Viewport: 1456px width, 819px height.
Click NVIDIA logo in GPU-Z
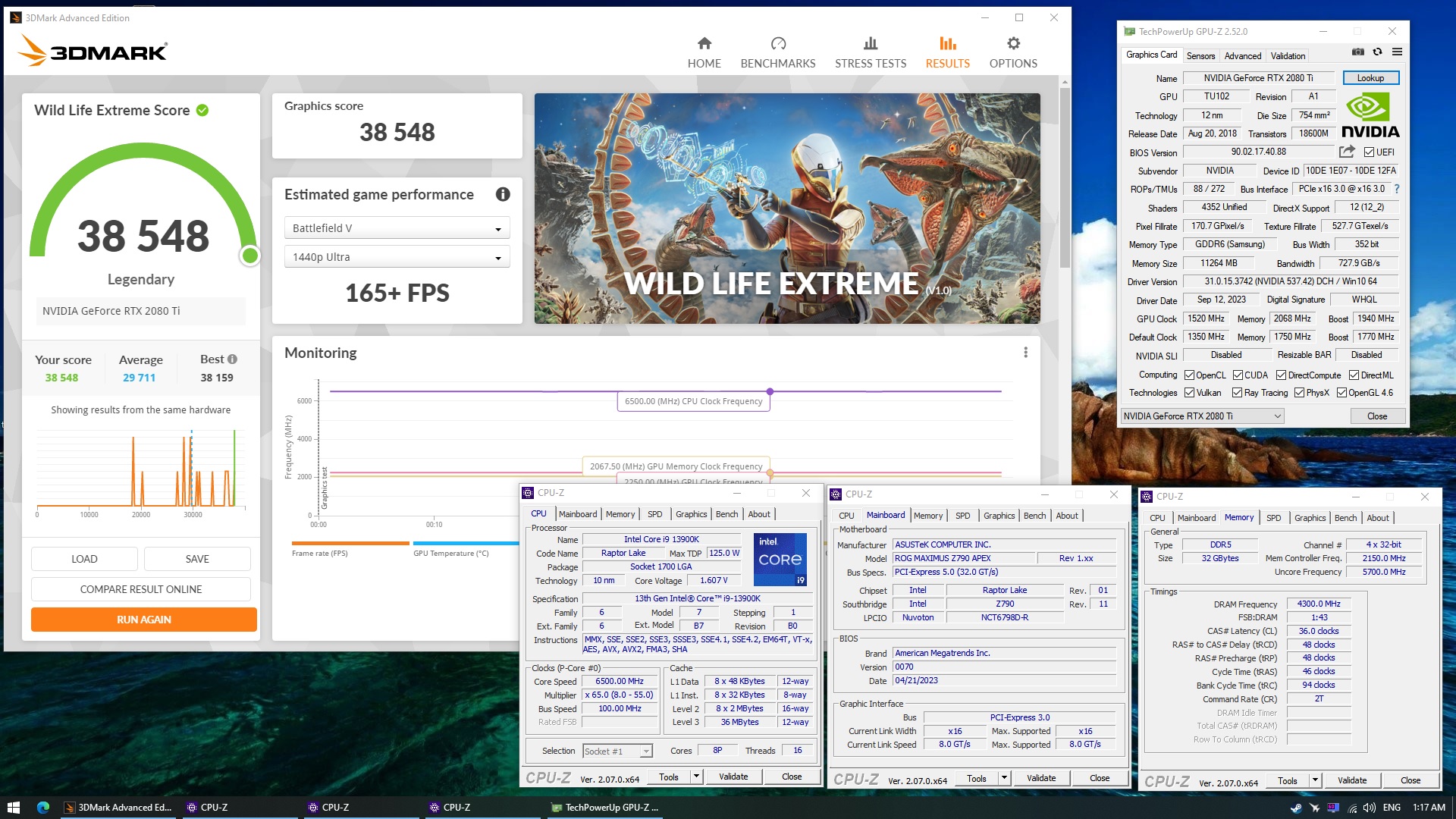tap(1370, 115)
